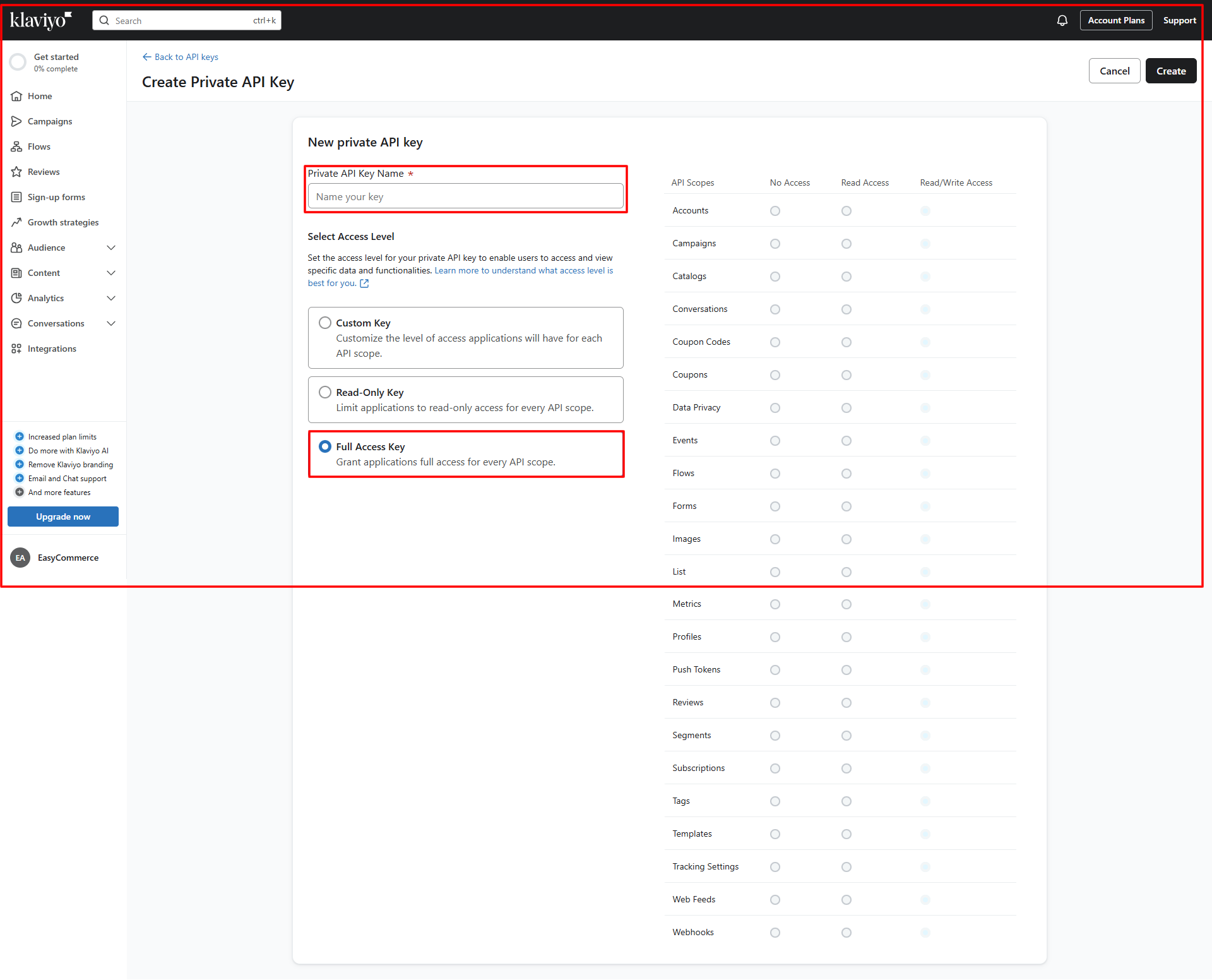Click the search magnifier icon
The height and width of the screenshot is (980, 1212).
[x=104, y=21]
